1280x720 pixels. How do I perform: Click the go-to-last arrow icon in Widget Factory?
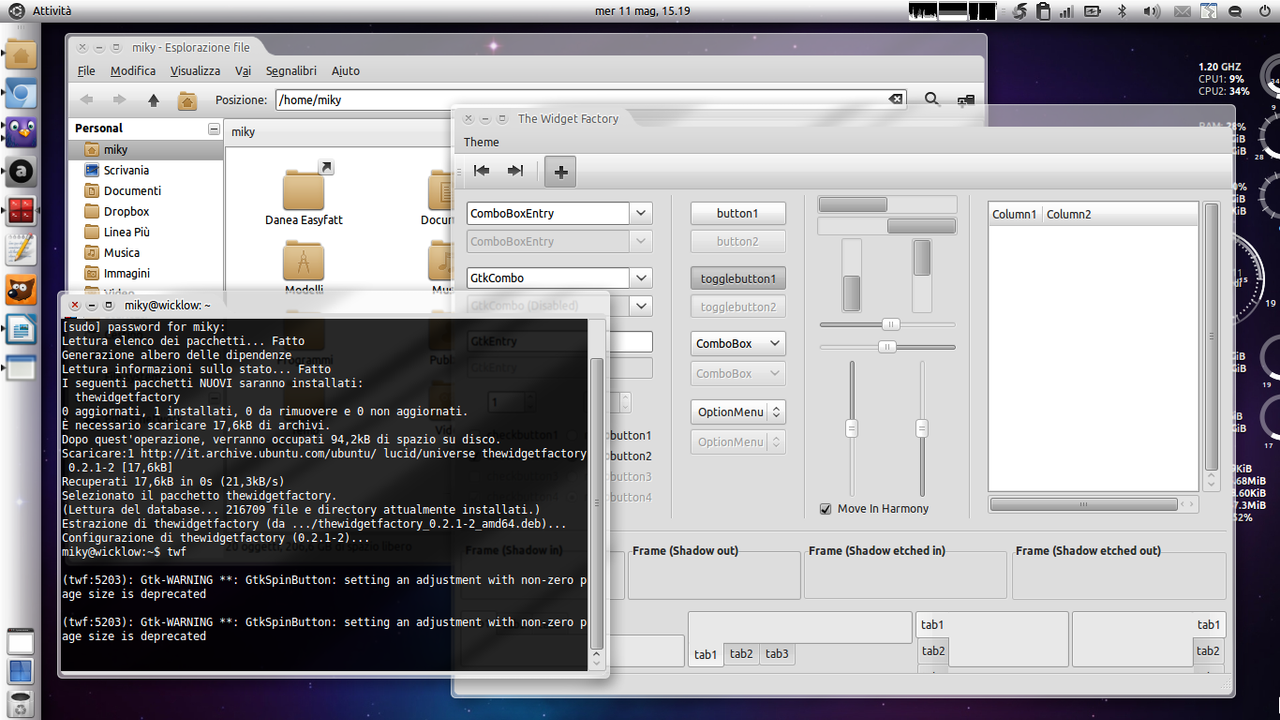click(x=515, y=171)
